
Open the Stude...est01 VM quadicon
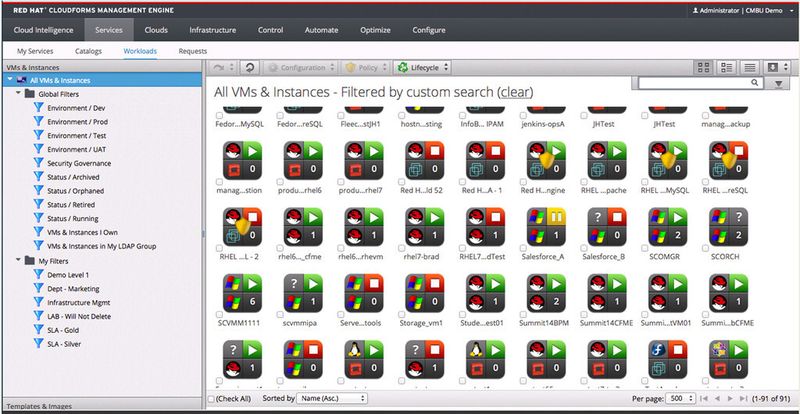(x=485, y=293)
